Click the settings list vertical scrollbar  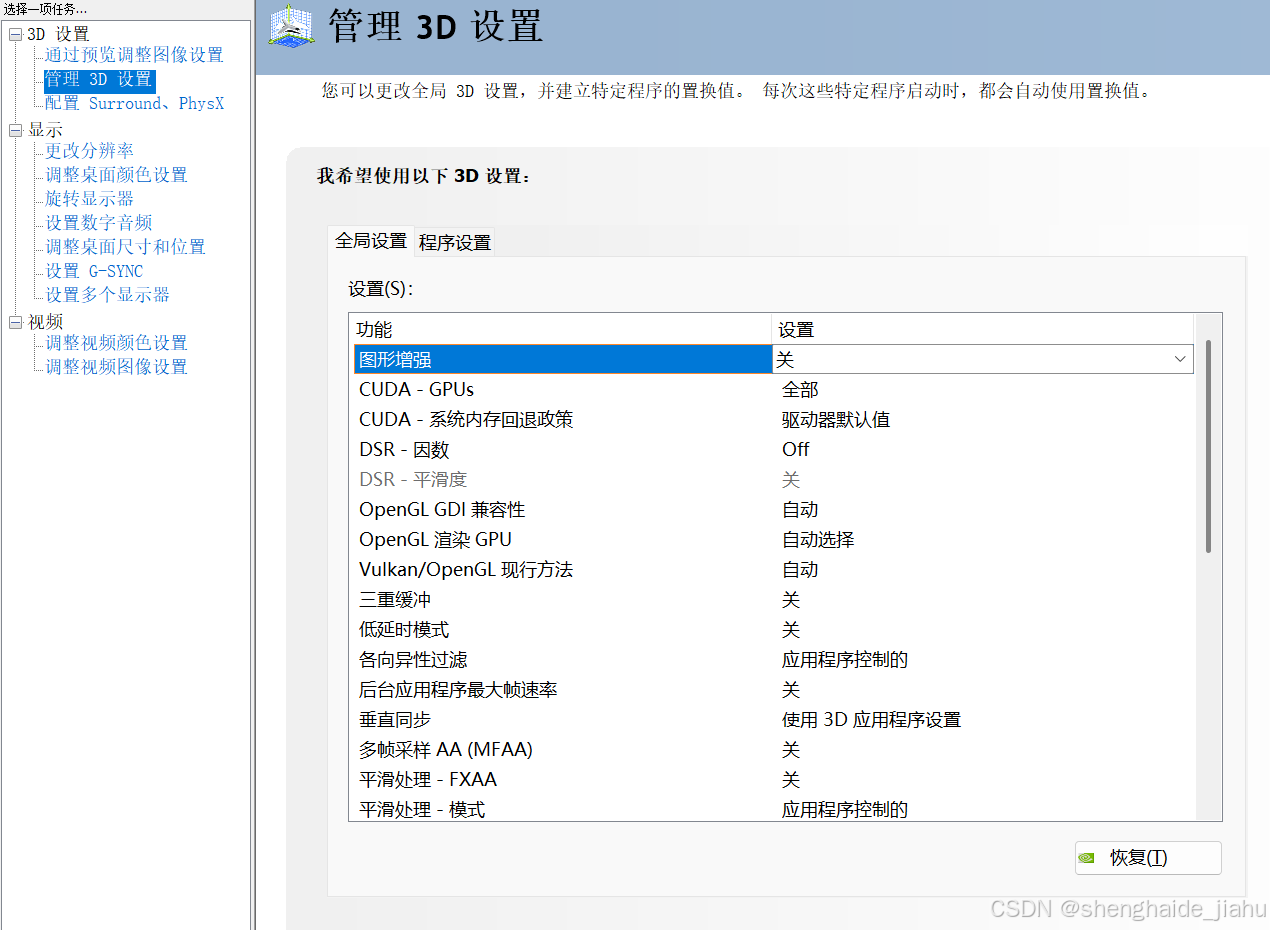click(1208, 446)
